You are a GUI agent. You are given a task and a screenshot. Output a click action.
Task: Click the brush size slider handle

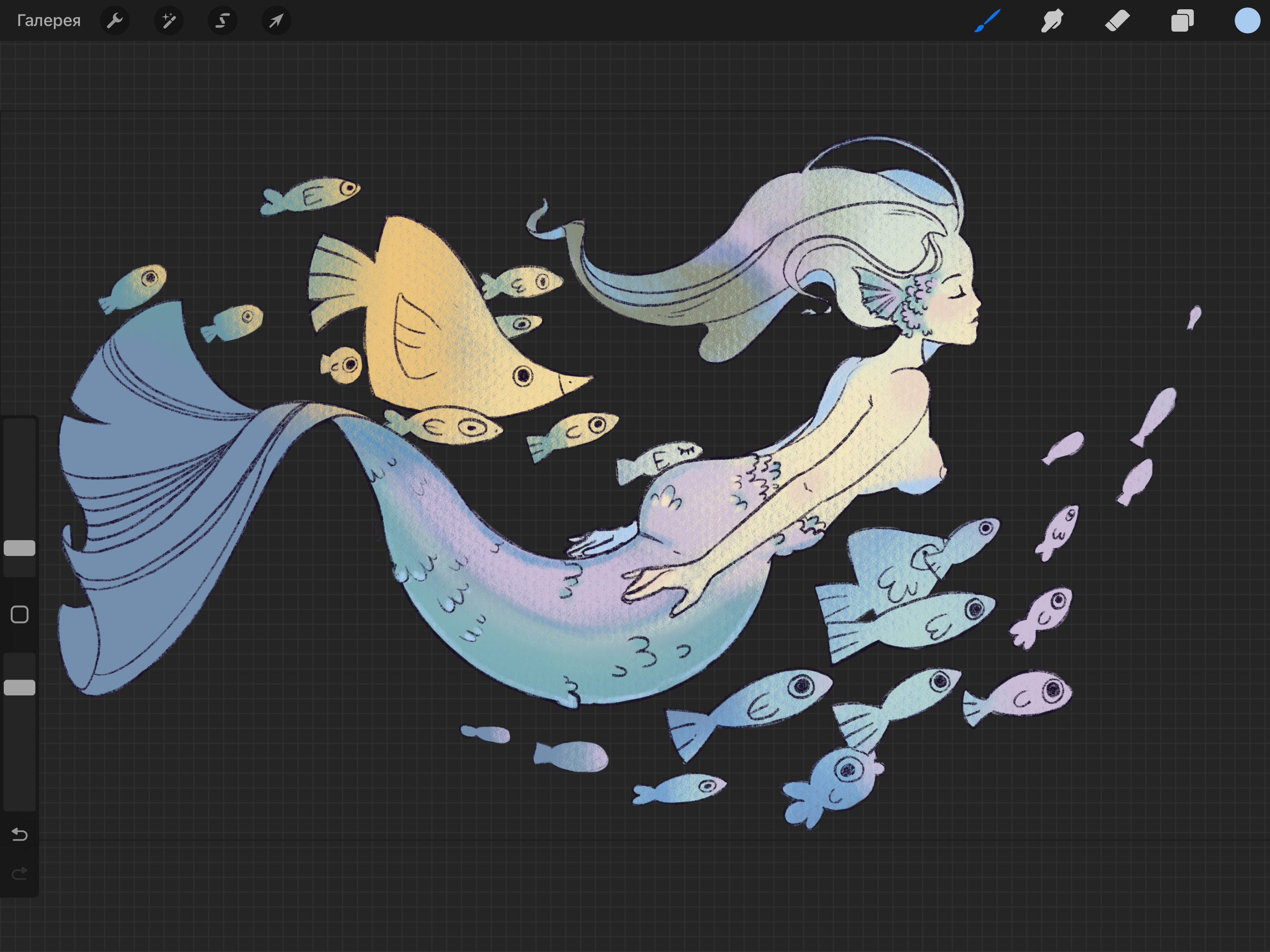20,549
